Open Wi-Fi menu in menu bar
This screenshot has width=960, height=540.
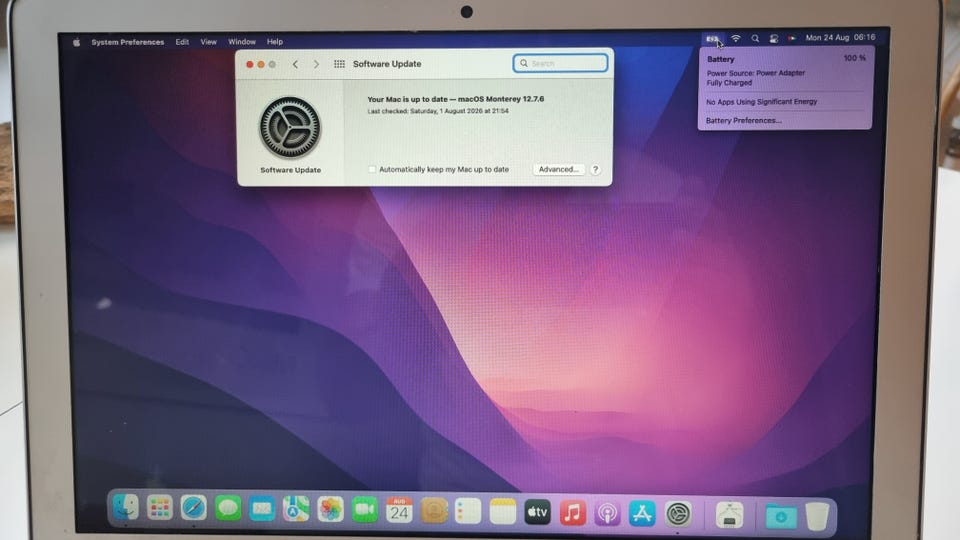(x=735, y=39)
